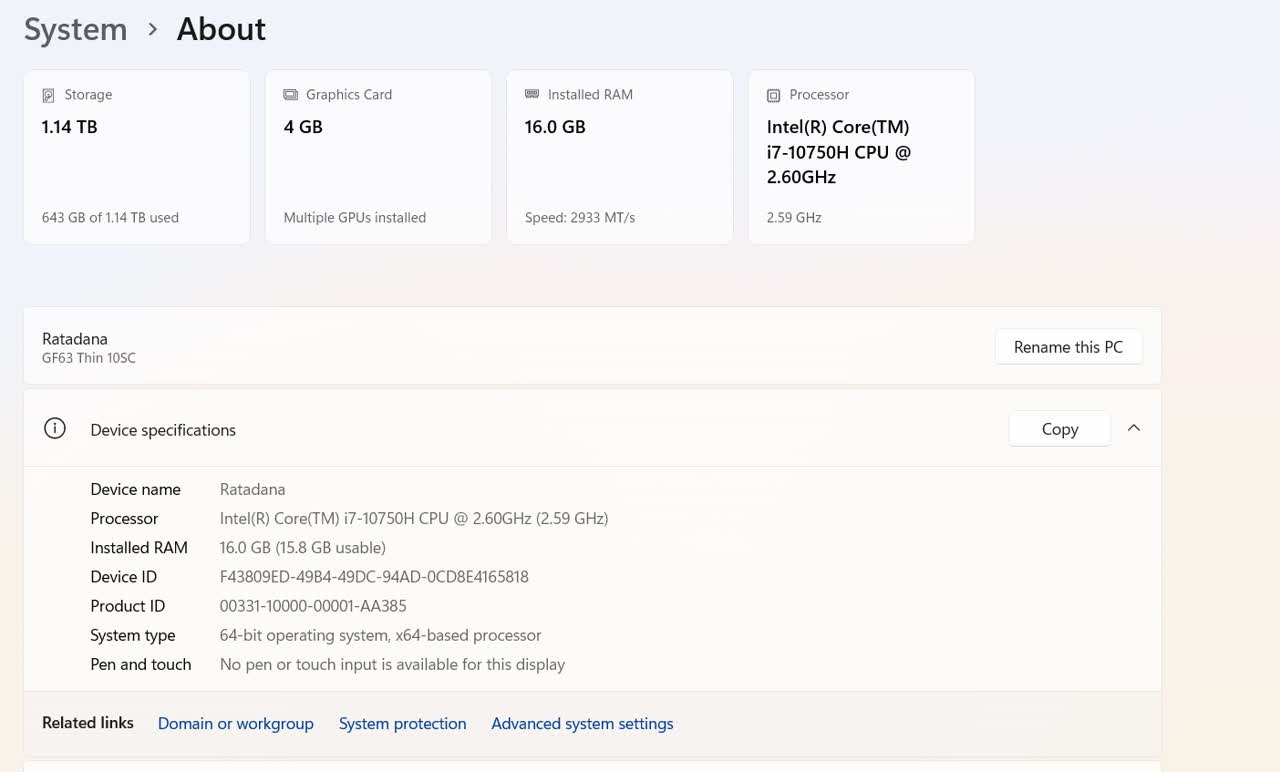Click the Device specifications info icon
Viewport: 1280px width, 772px height.
tap(55, 429)
